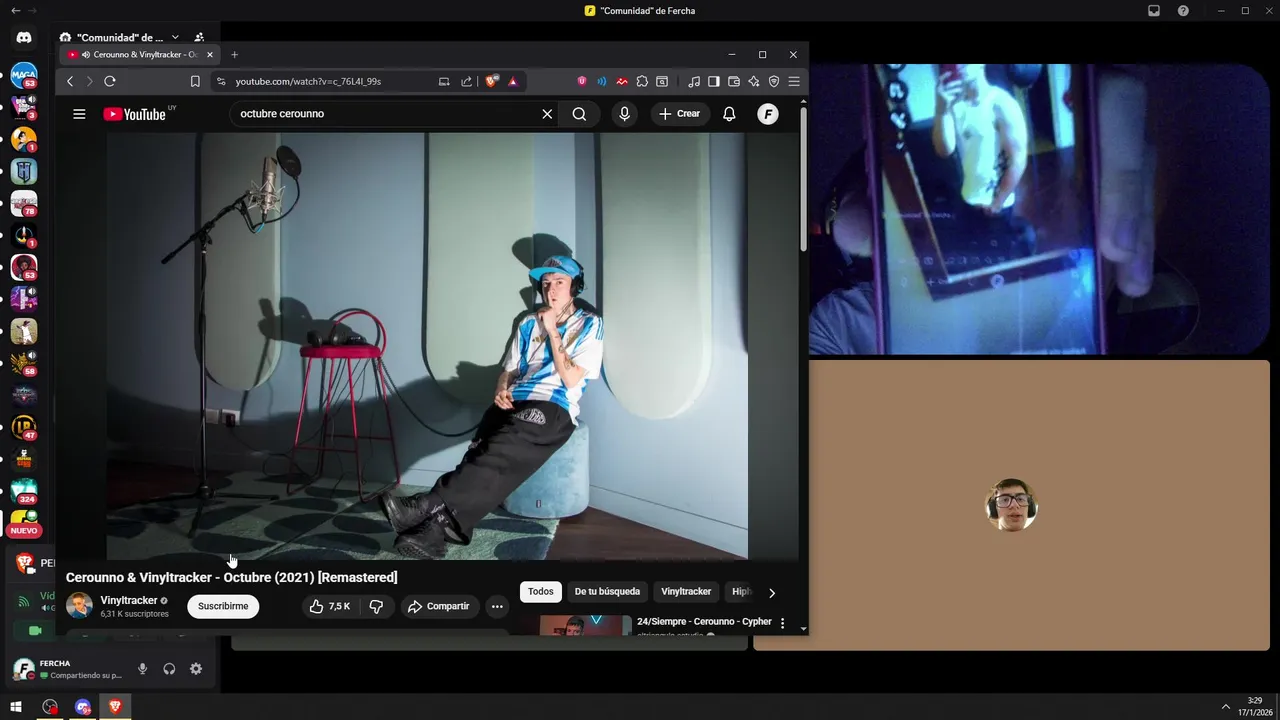Open 24/Siempre - Cerounno - Cypher video
Viewport: 1280px width, 720px height.
click(704, 621)
